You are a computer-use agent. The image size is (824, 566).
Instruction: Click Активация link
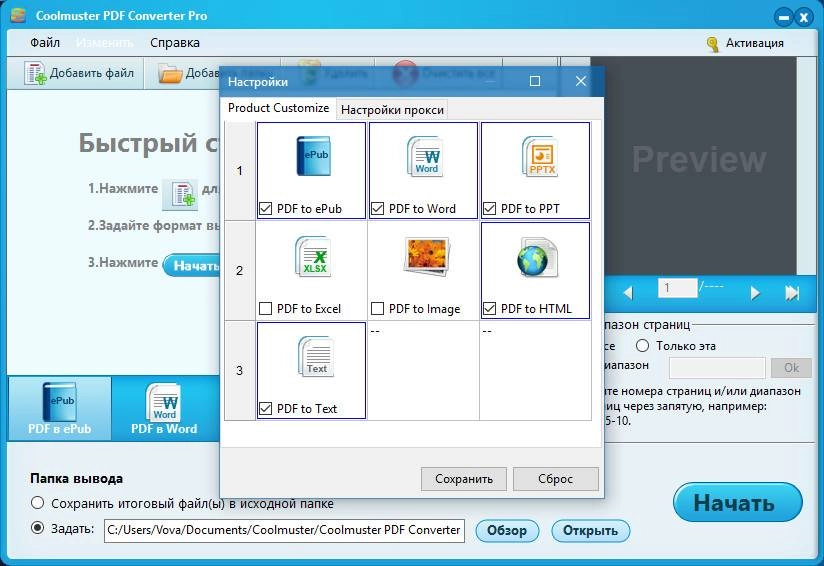(754, 43)
